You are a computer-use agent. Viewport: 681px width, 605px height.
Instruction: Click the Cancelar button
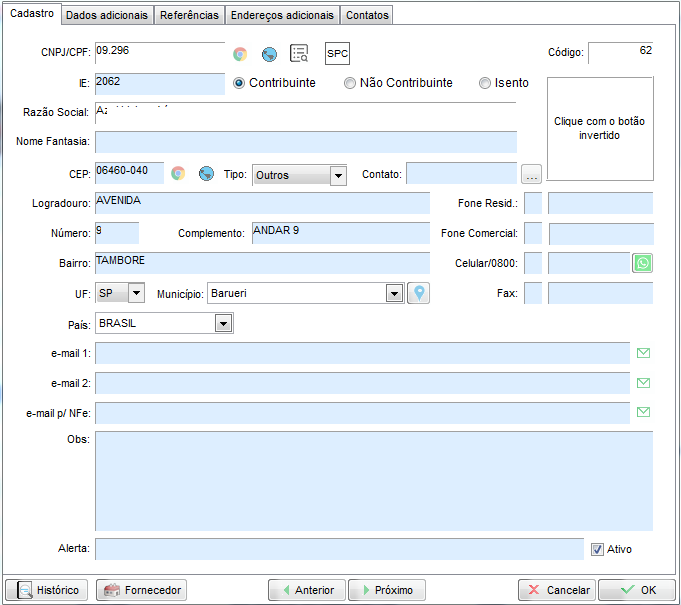(557, 590)
